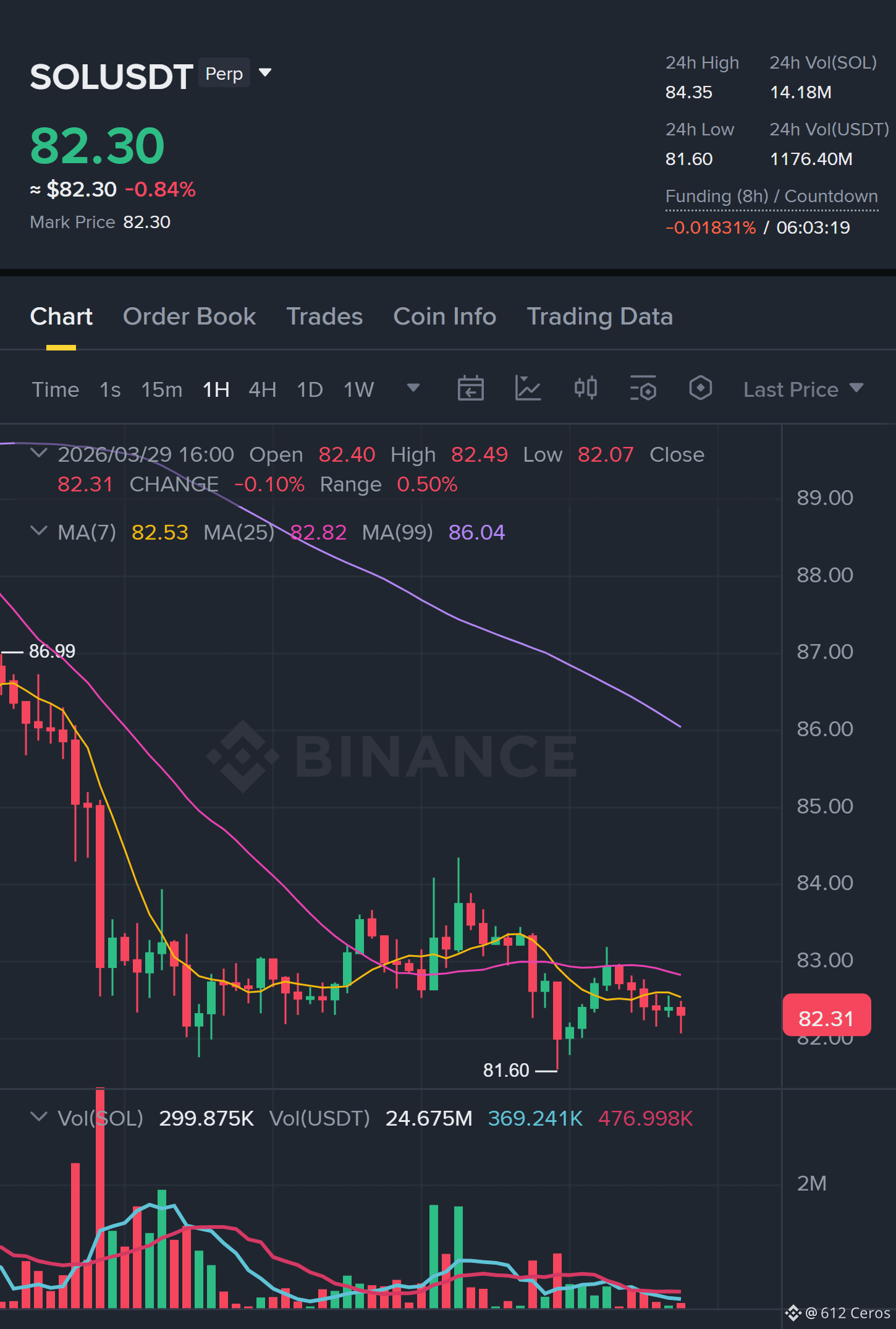896x1329 pixels.
Task: Open the Last Price dropdown
Action: click(x=803, y=389)
